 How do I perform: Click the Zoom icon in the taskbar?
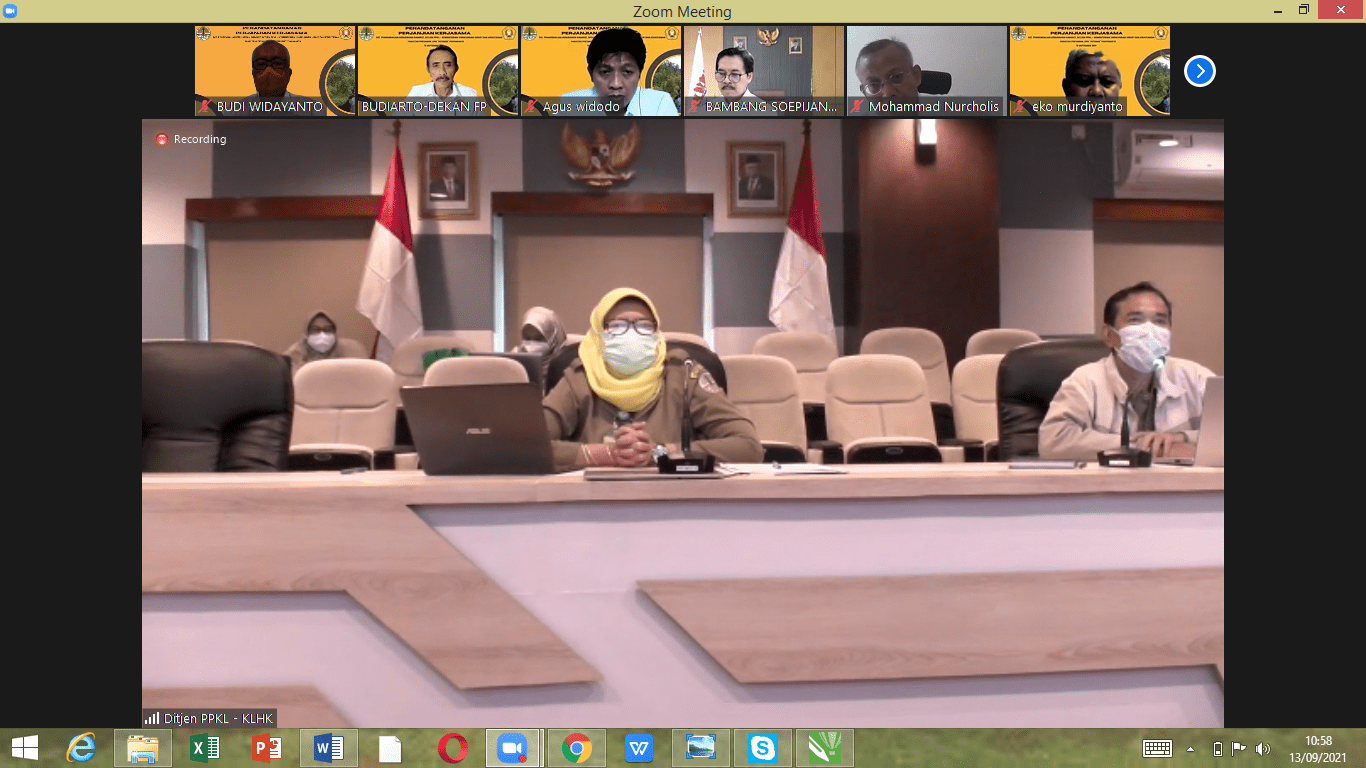513,748
